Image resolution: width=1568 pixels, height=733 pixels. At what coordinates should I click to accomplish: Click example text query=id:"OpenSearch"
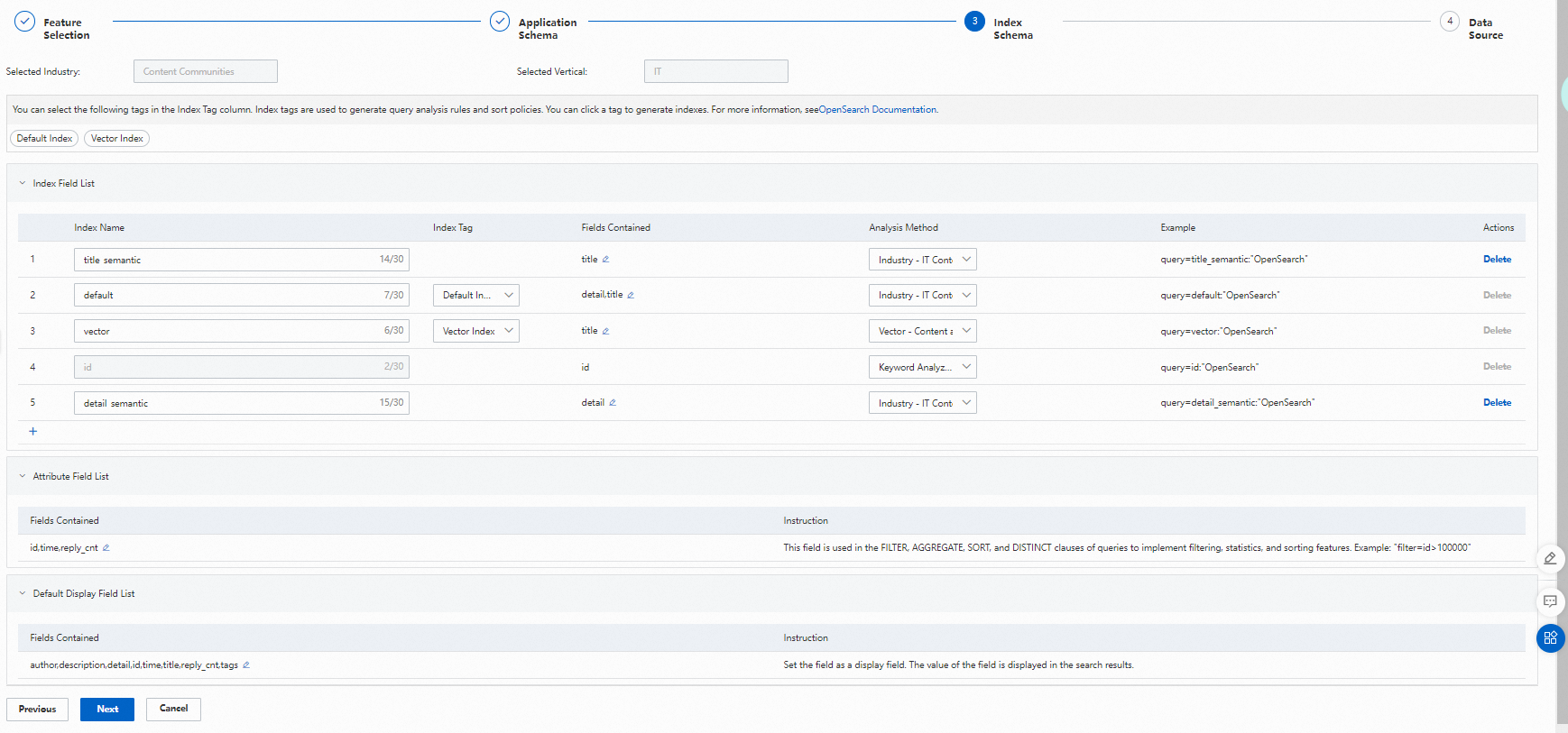[x=1210, y=367]
